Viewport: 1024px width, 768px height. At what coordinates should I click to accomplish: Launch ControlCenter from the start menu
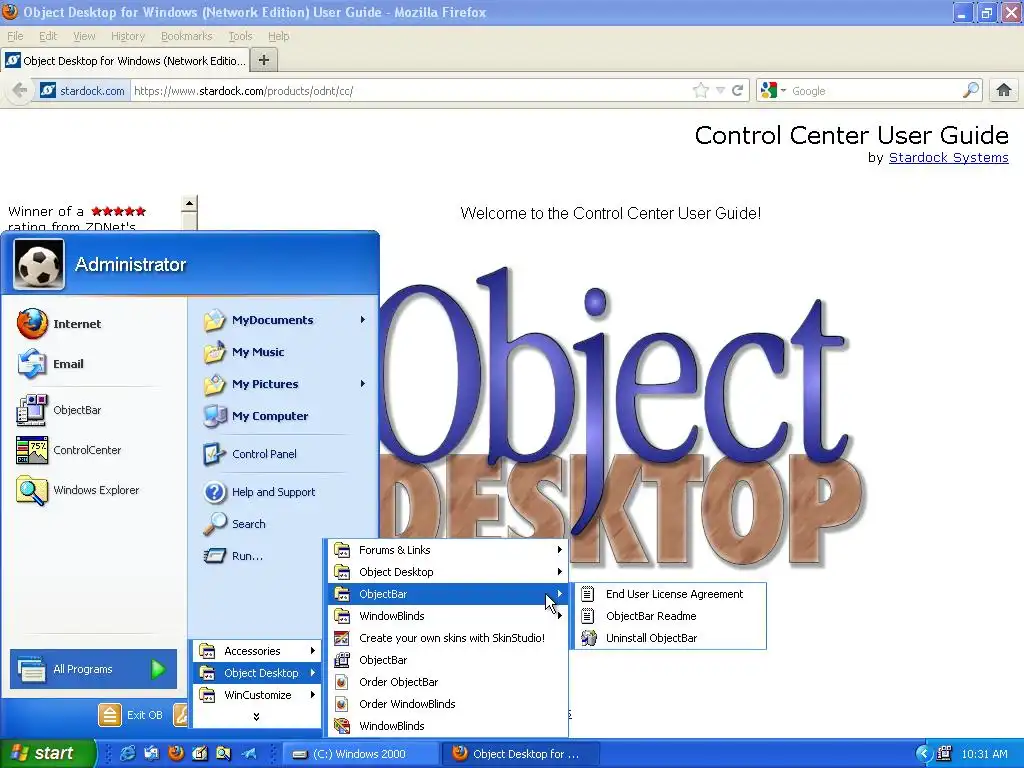coord(69,450)
